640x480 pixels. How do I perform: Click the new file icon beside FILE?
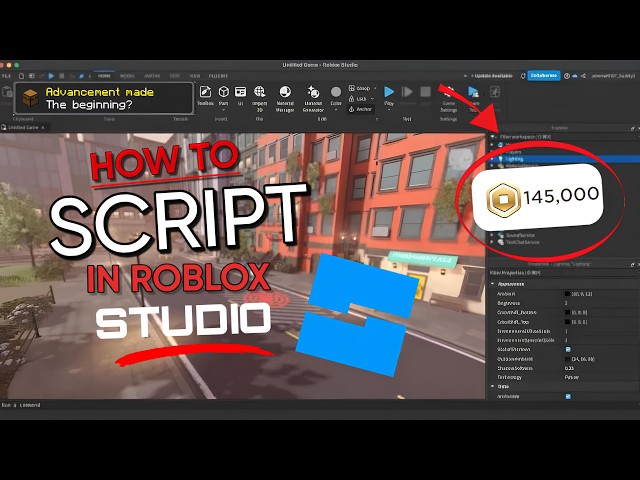(21, 76)
